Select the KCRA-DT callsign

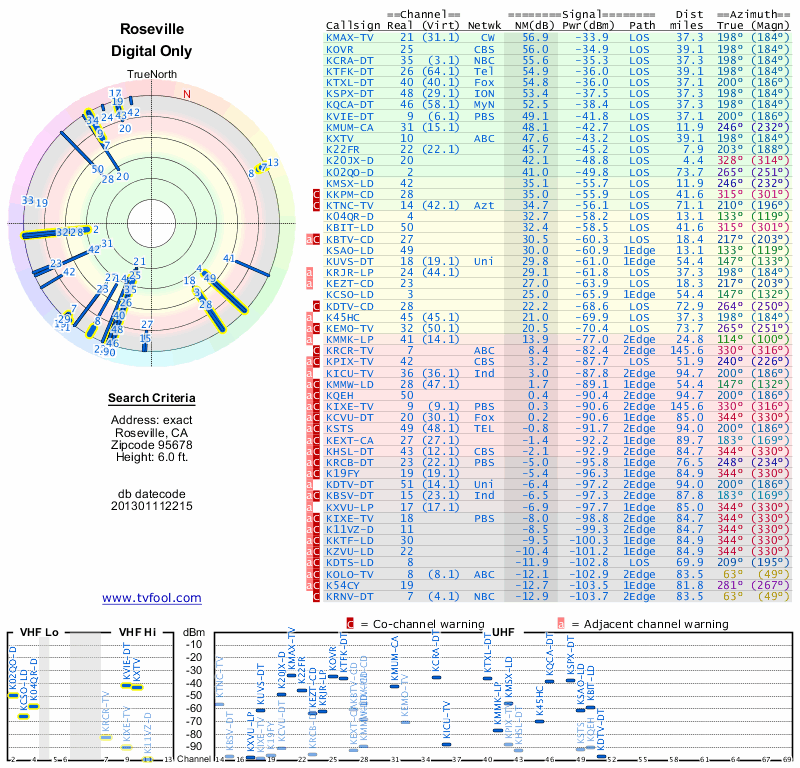pyautogui.click(x=349, y=60)
